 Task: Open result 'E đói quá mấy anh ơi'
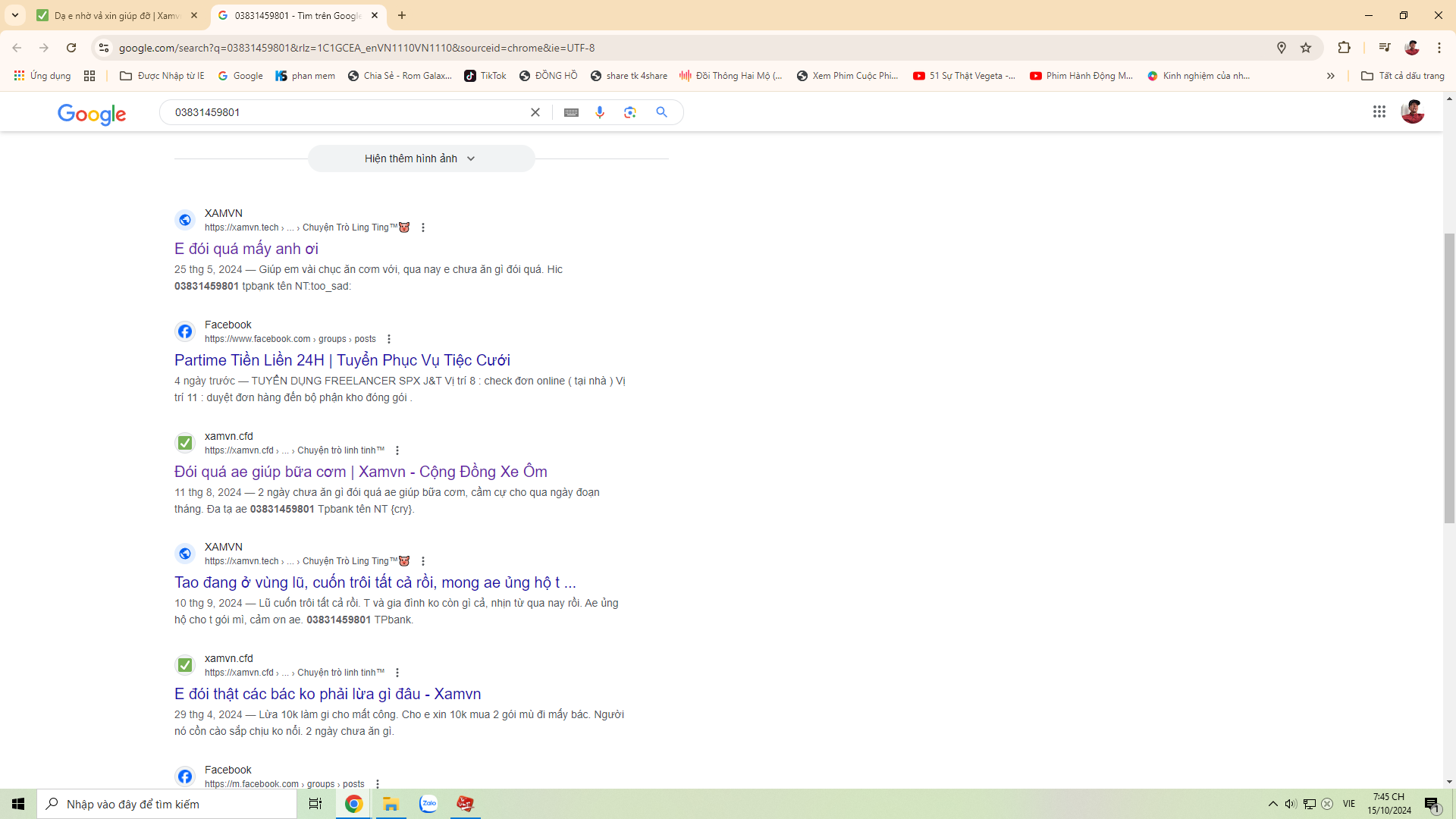(246, 249)
